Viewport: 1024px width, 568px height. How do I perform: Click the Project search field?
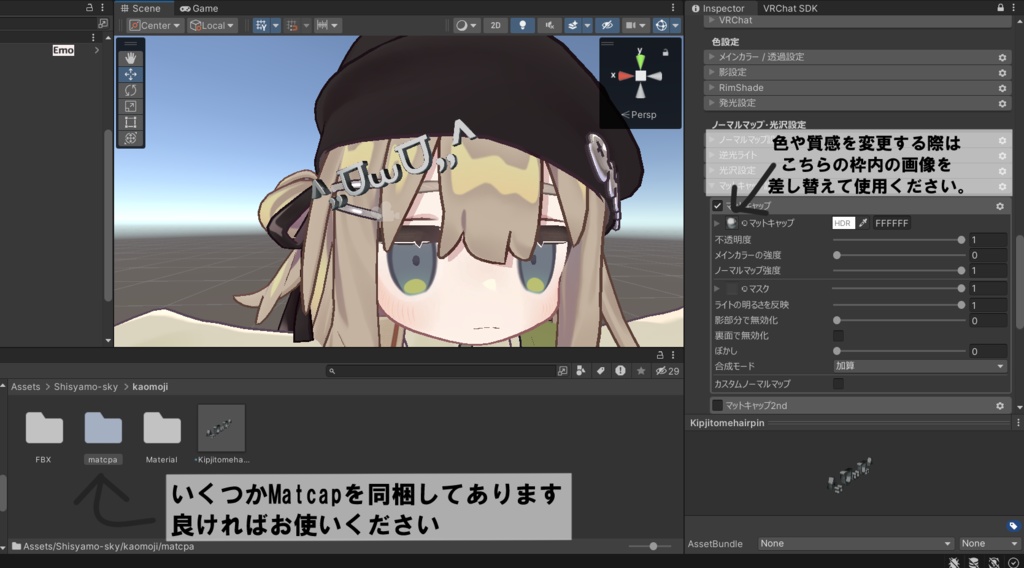[441, 371]
